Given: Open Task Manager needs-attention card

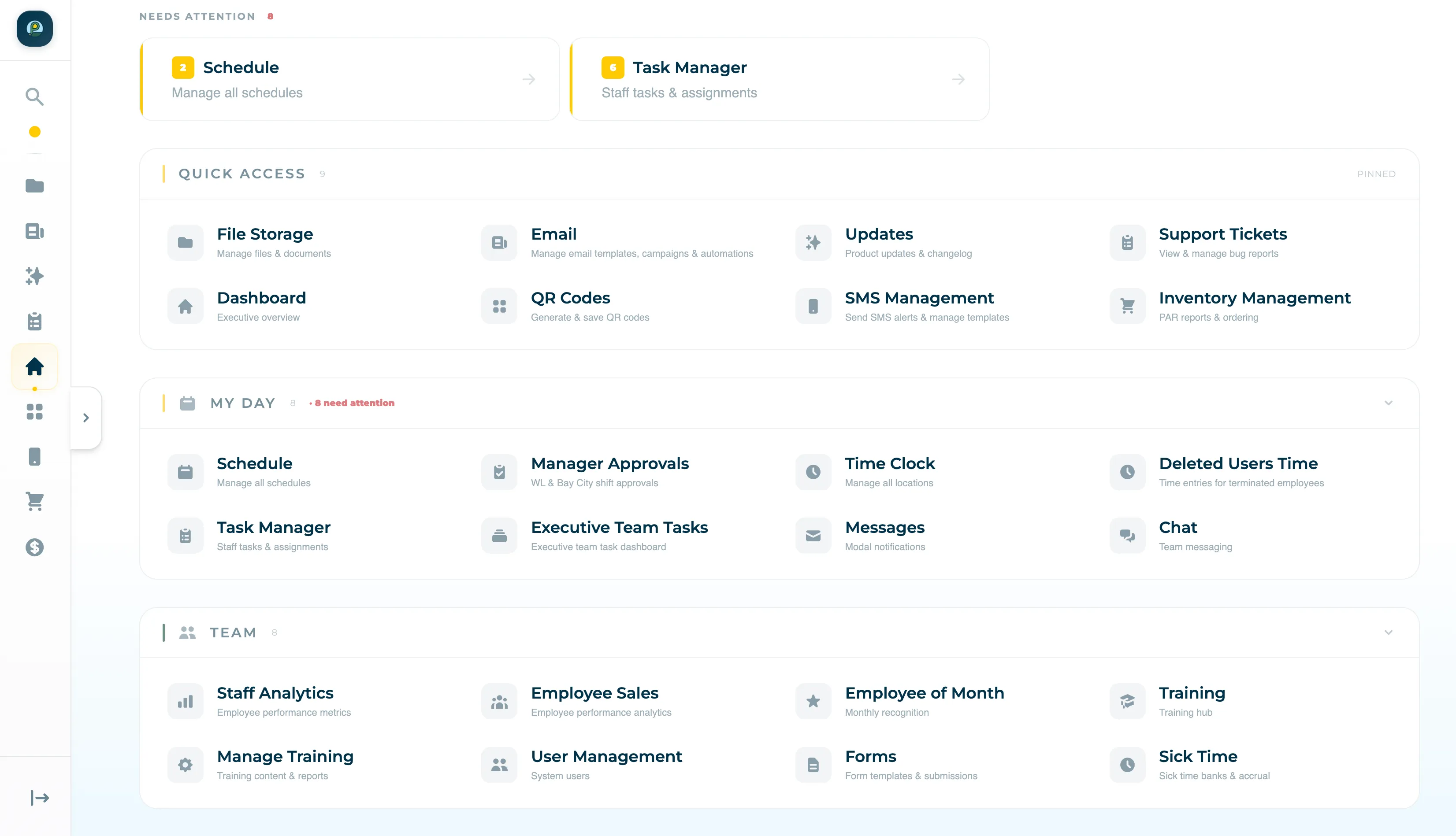Looking at the screenshot, I should tap(779, 79).
